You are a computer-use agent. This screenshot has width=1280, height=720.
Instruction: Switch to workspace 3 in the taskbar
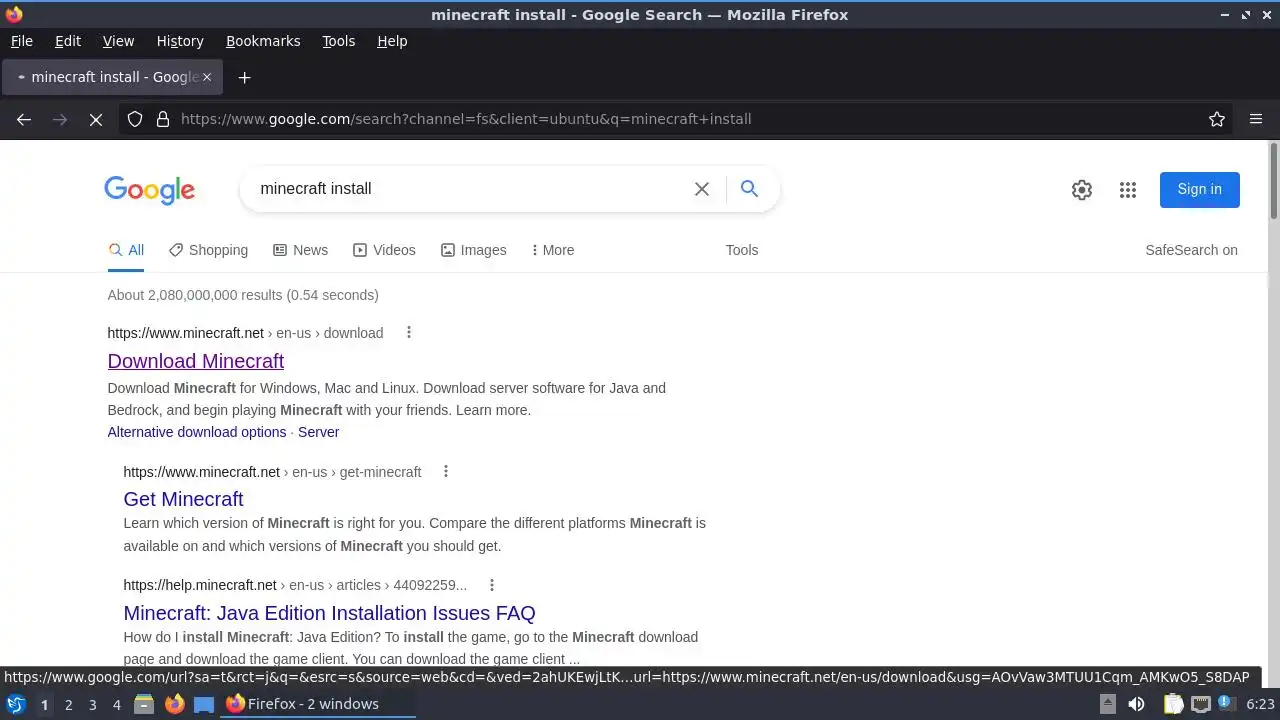tap(92, 705)
